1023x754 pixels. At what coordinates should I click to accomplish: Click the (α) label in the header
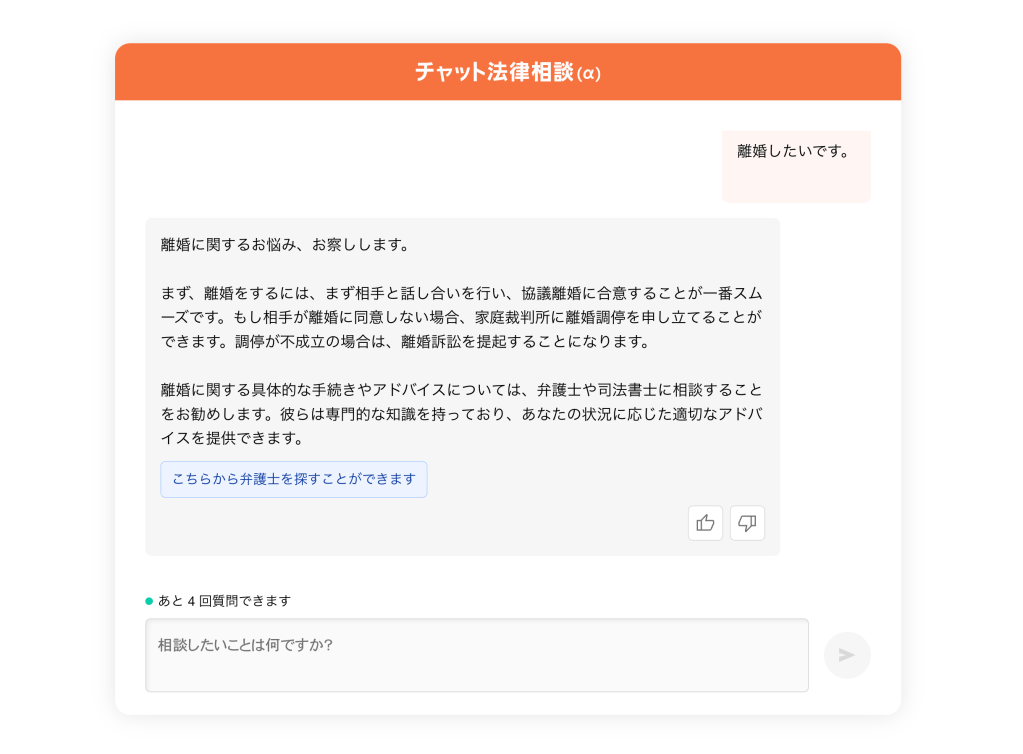tap(589, 74)
